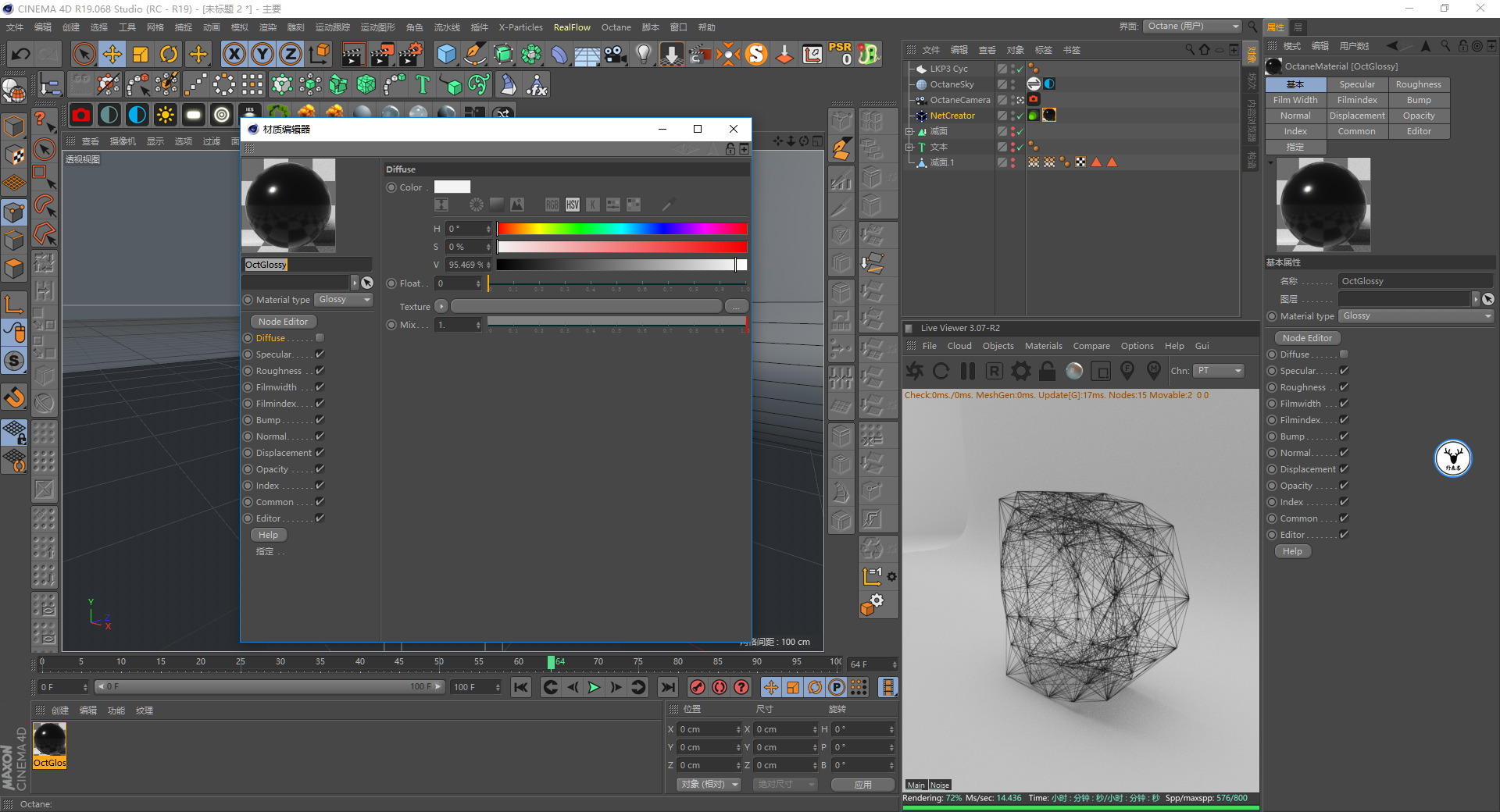Toggle Filmwidth checkbox in Attributes panel
Viewport: 1500px width, 812px height.
pyautogui.click(x=1344, y=404)
